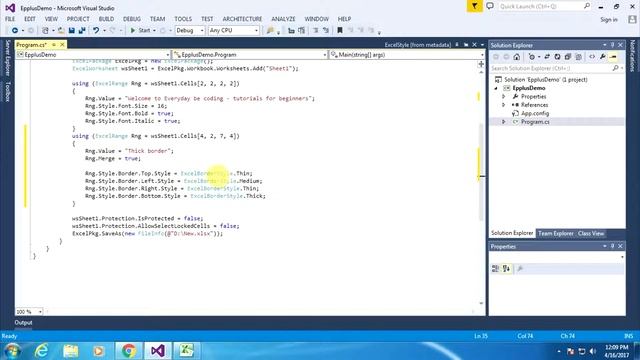The image size is (640, 360).
Task: Open Excel from the taskbar
Action: 186,351
